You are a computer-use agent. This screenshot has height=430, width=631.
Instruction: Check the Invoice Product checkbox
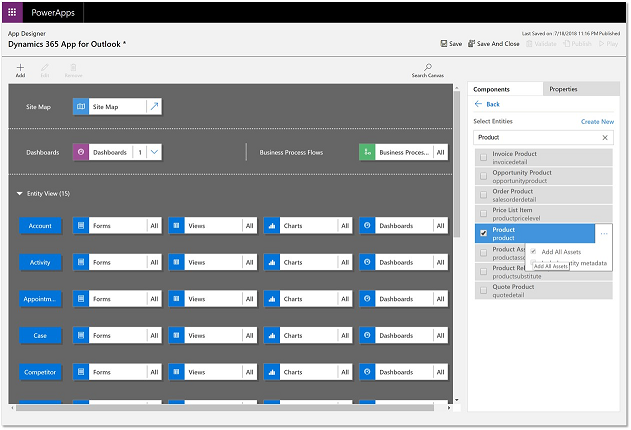click(x=483, y=157)
